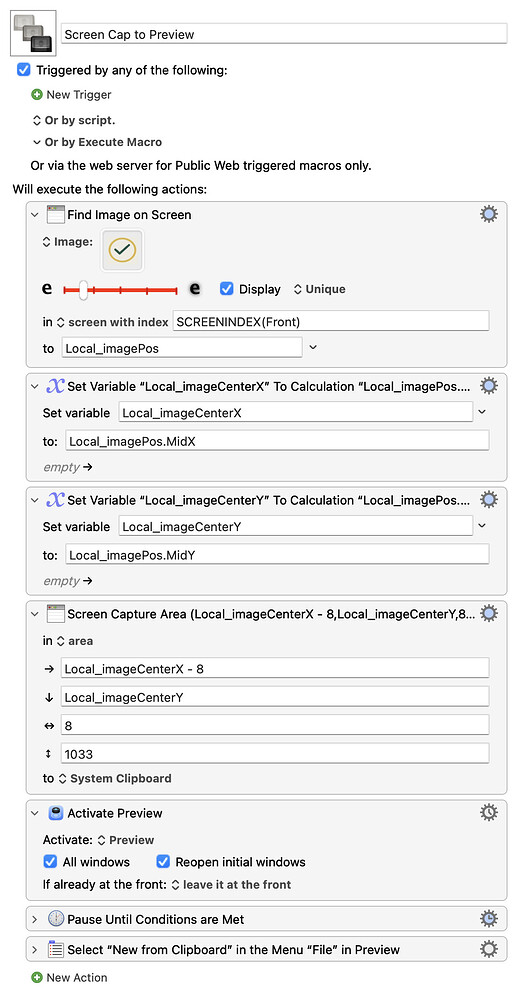Open the Unique match dropdown
The height and width of the screenshot is (993, 517).
click(319, 289)
